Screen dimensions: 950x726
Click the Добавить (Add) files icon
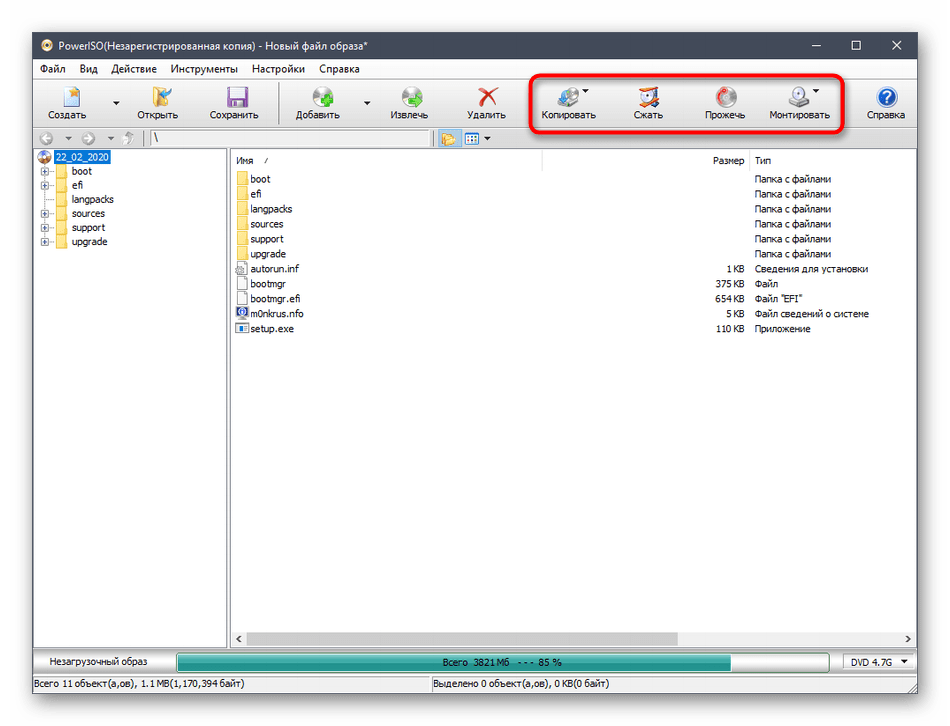tap(318, 99)
